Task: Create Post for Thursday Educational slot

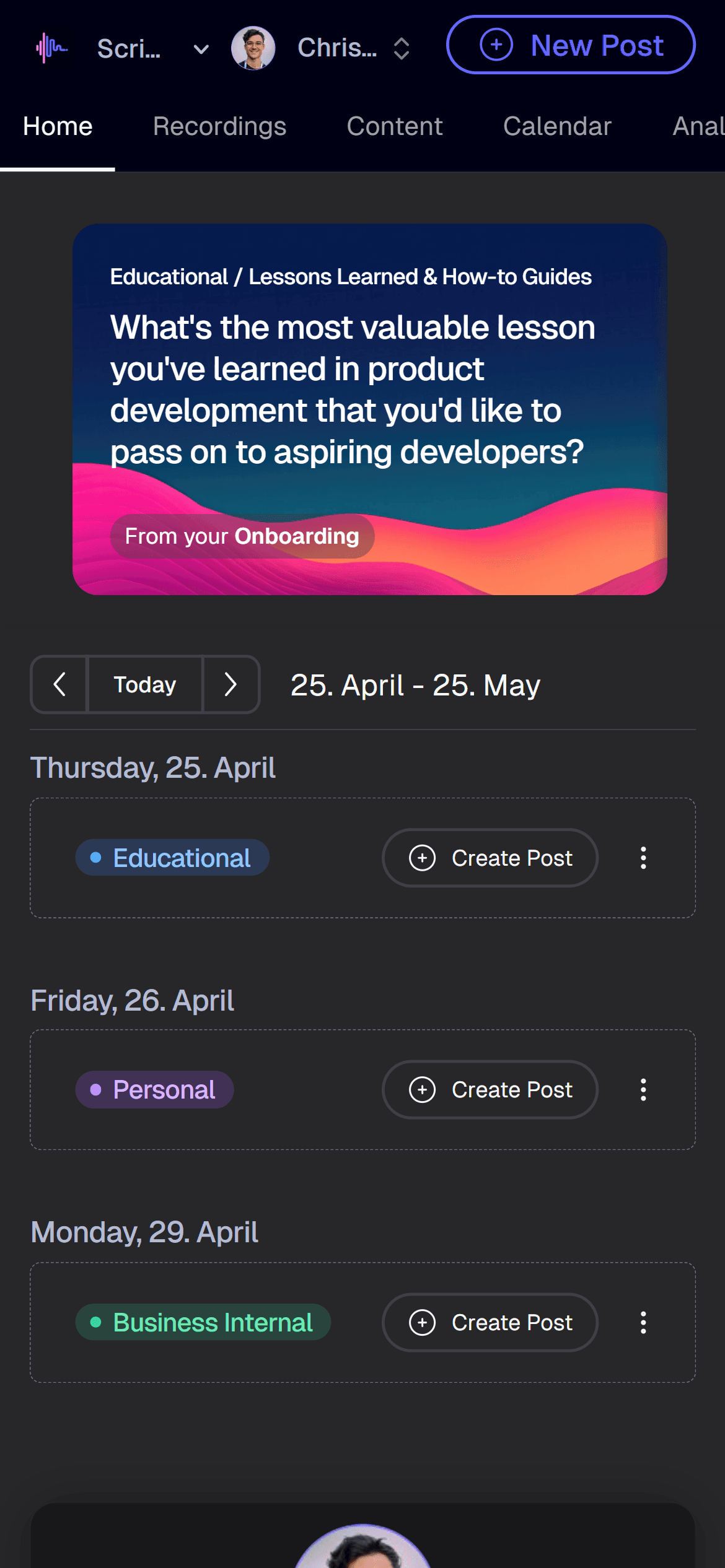Action: pyautogui.click(x=490, y=858)
